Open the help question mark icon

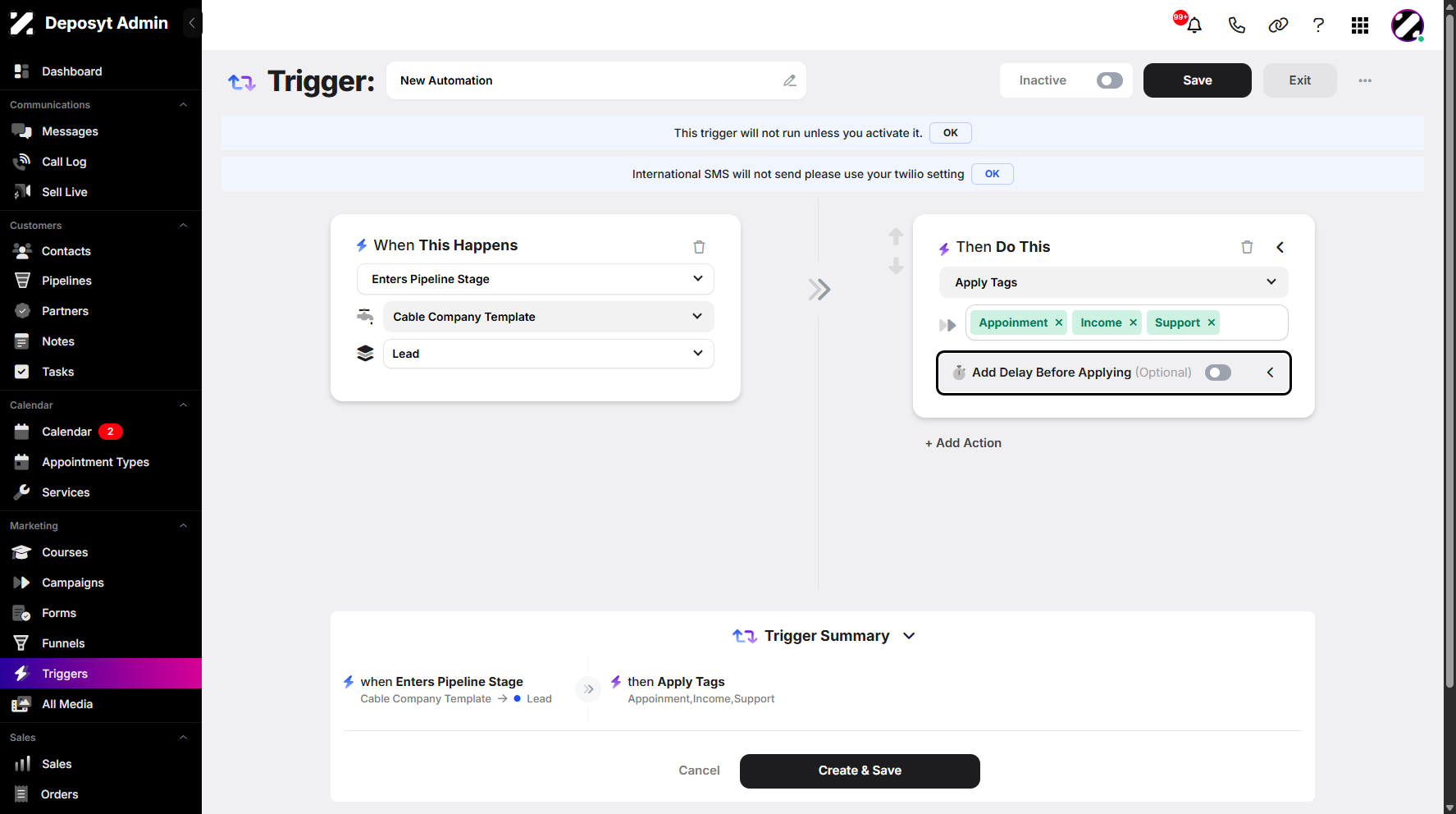1318,25
